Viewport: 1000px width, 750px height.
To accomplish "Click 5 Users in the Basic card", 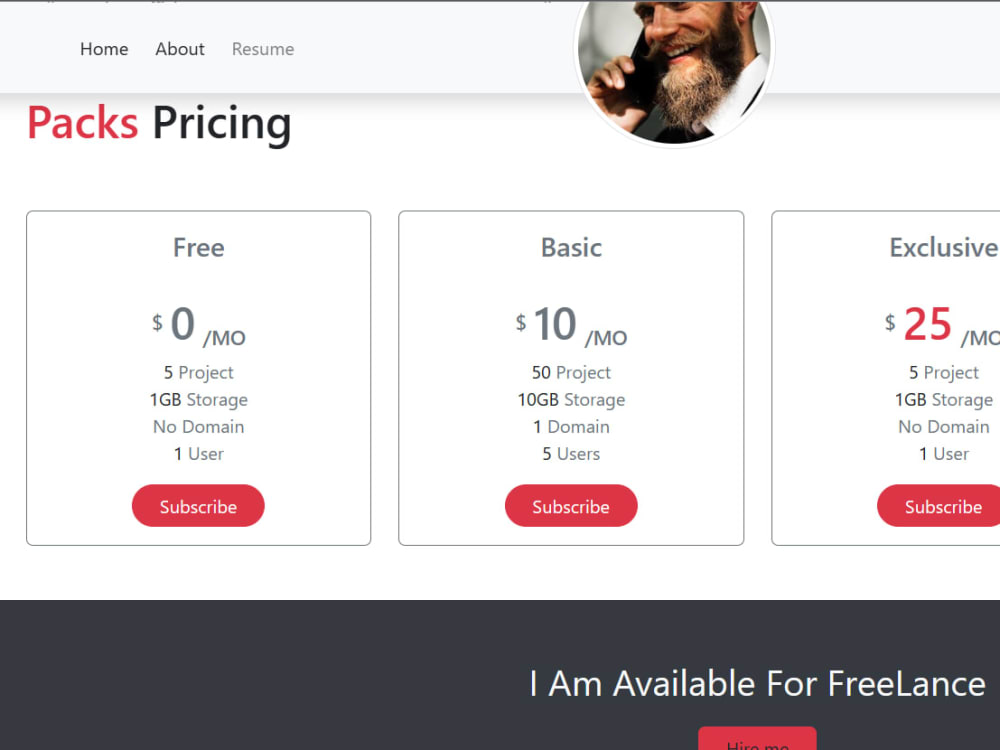I will [x=571, y=453].
